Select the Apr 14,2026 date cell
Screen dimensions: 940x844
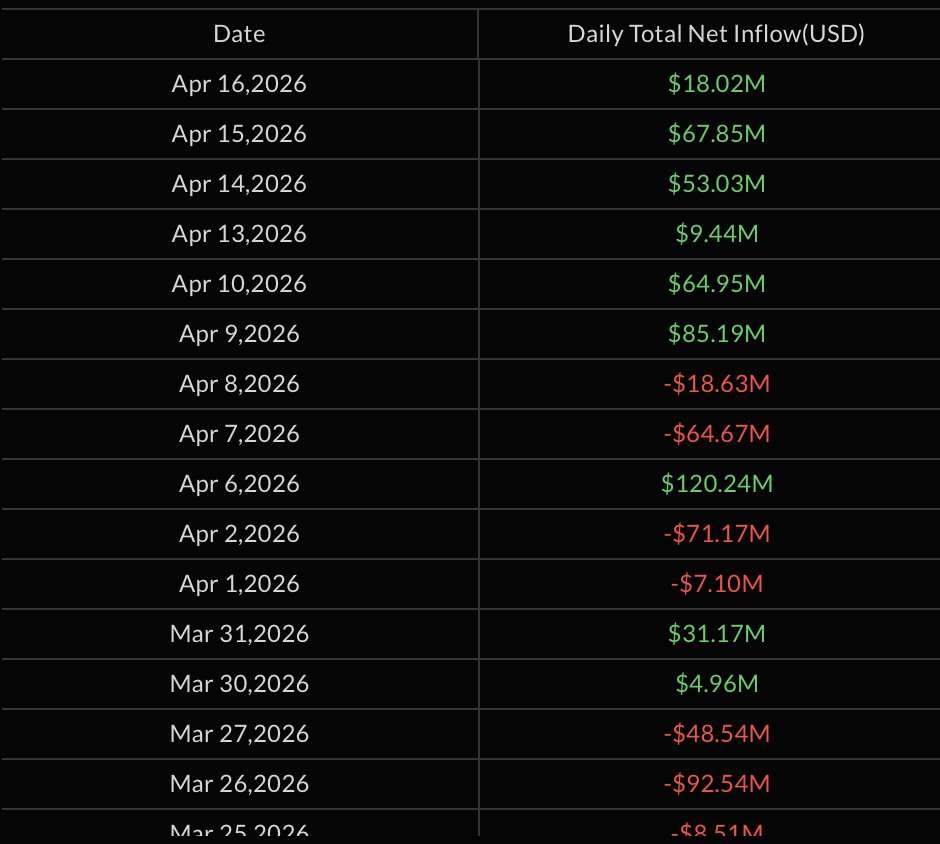coord(239,184)
